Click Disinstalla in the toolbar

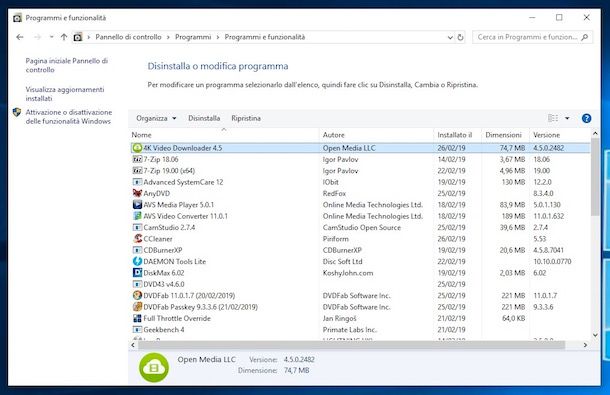[x=204, y=118]
